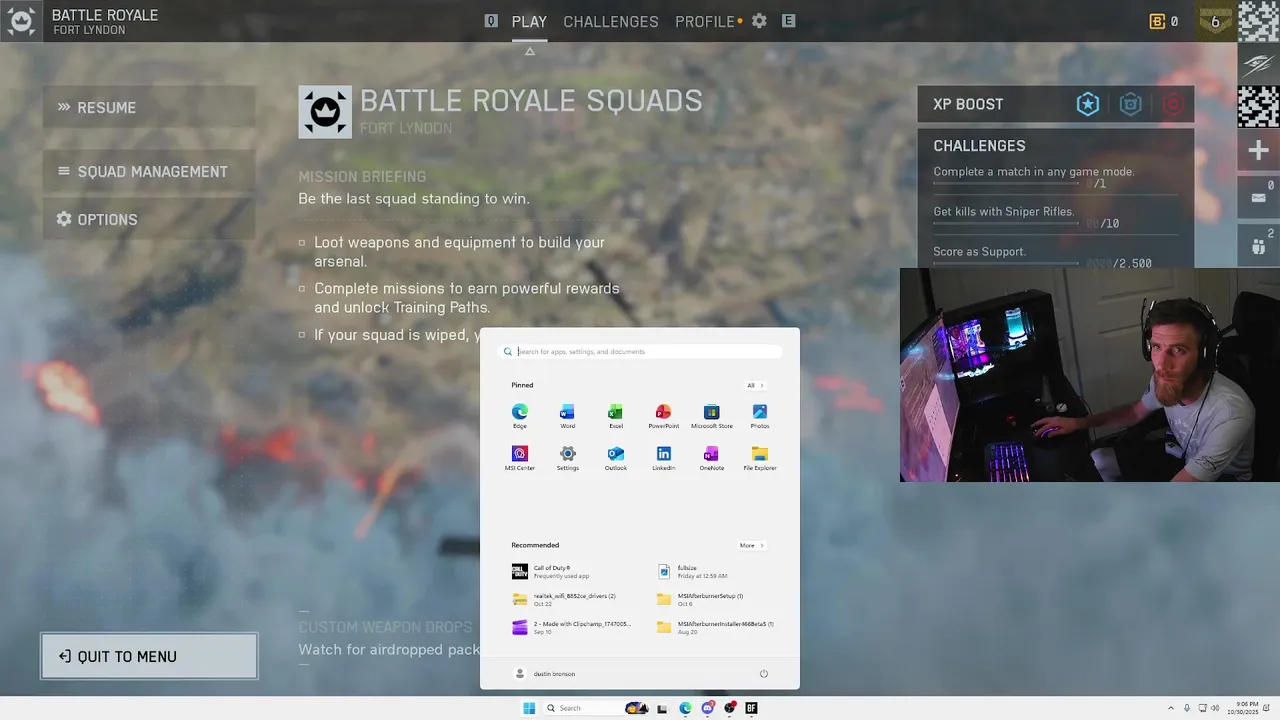Show hidden icons chevron in system tray
This screenshot has width=1280, height=720.
coord(1171,708)
